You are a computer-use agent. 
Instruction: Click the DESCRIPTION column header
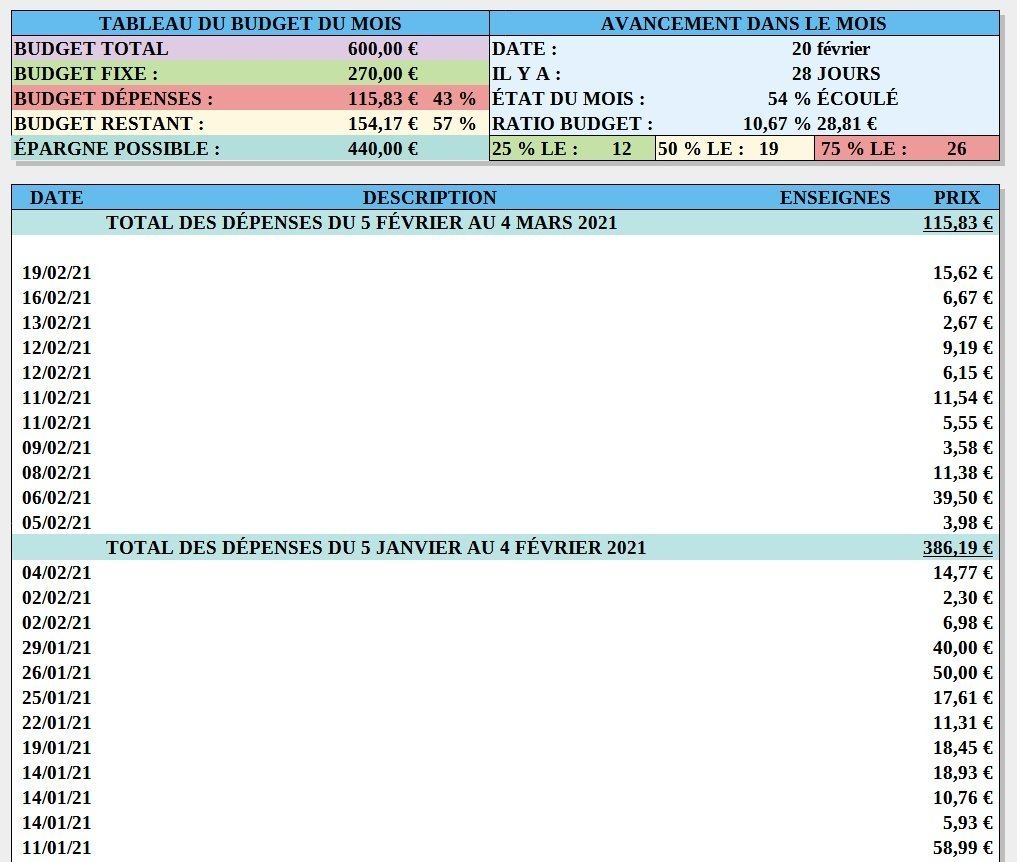pos(429,197)
